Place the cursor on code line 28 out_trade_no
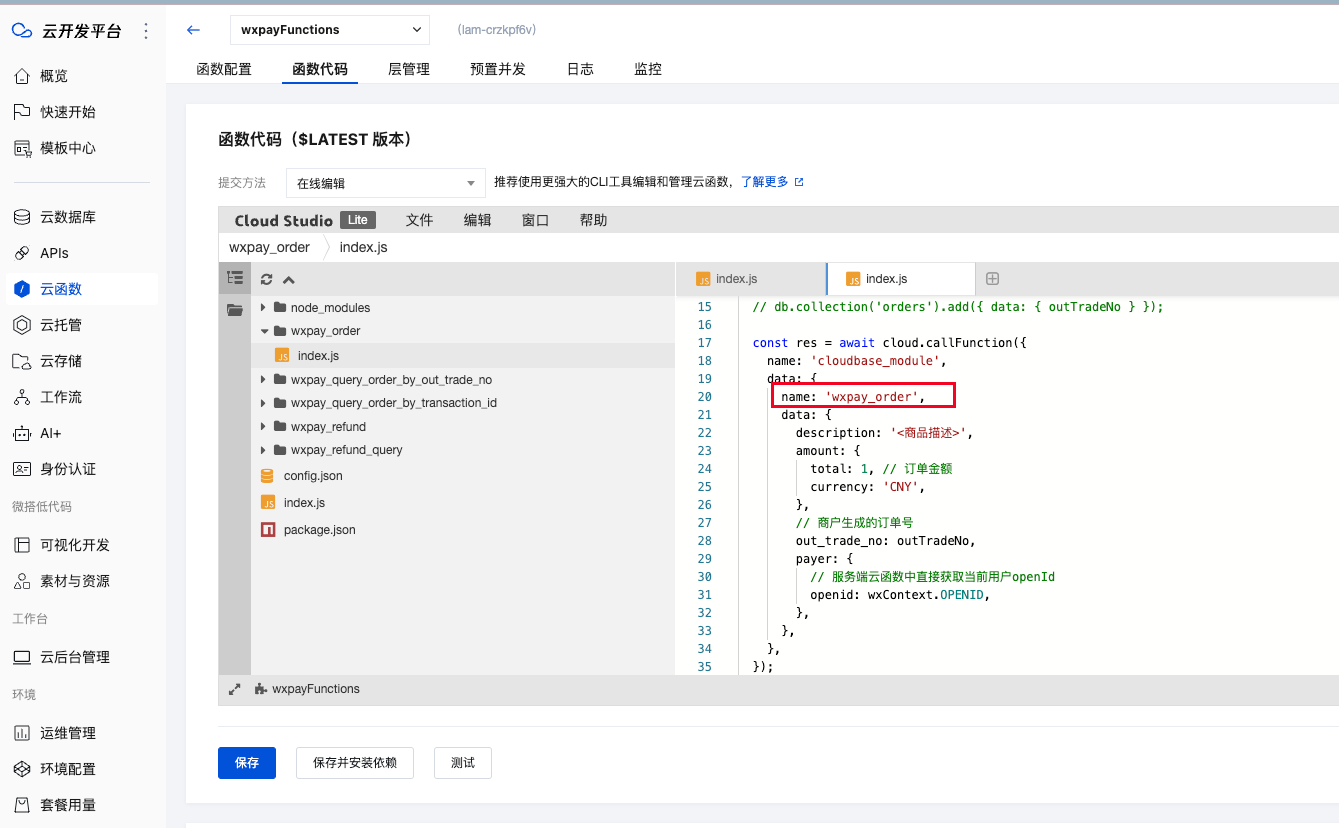The height and width of the screenshot is (828, 1339). click(x=885, y=541)
